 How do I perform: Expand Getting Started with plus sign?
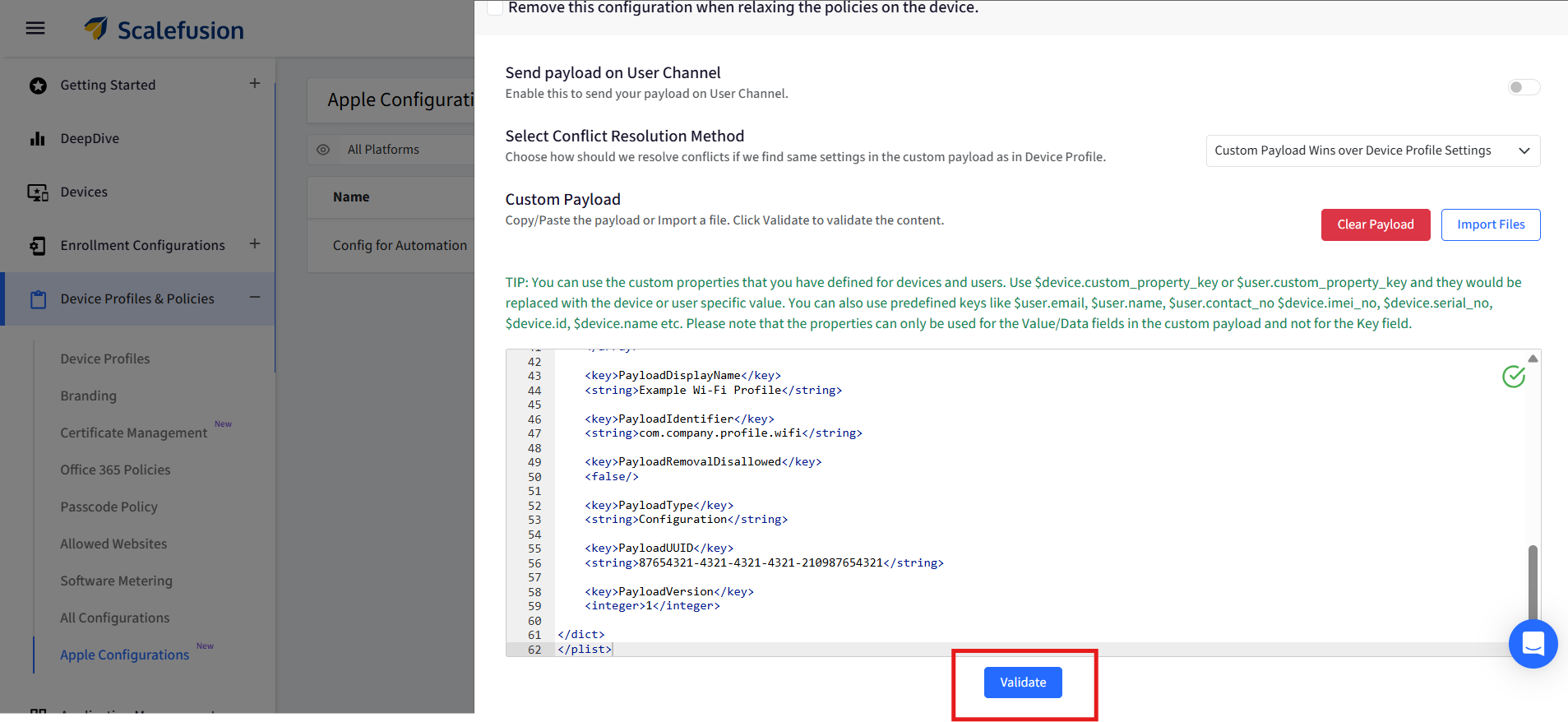[255, 84]
